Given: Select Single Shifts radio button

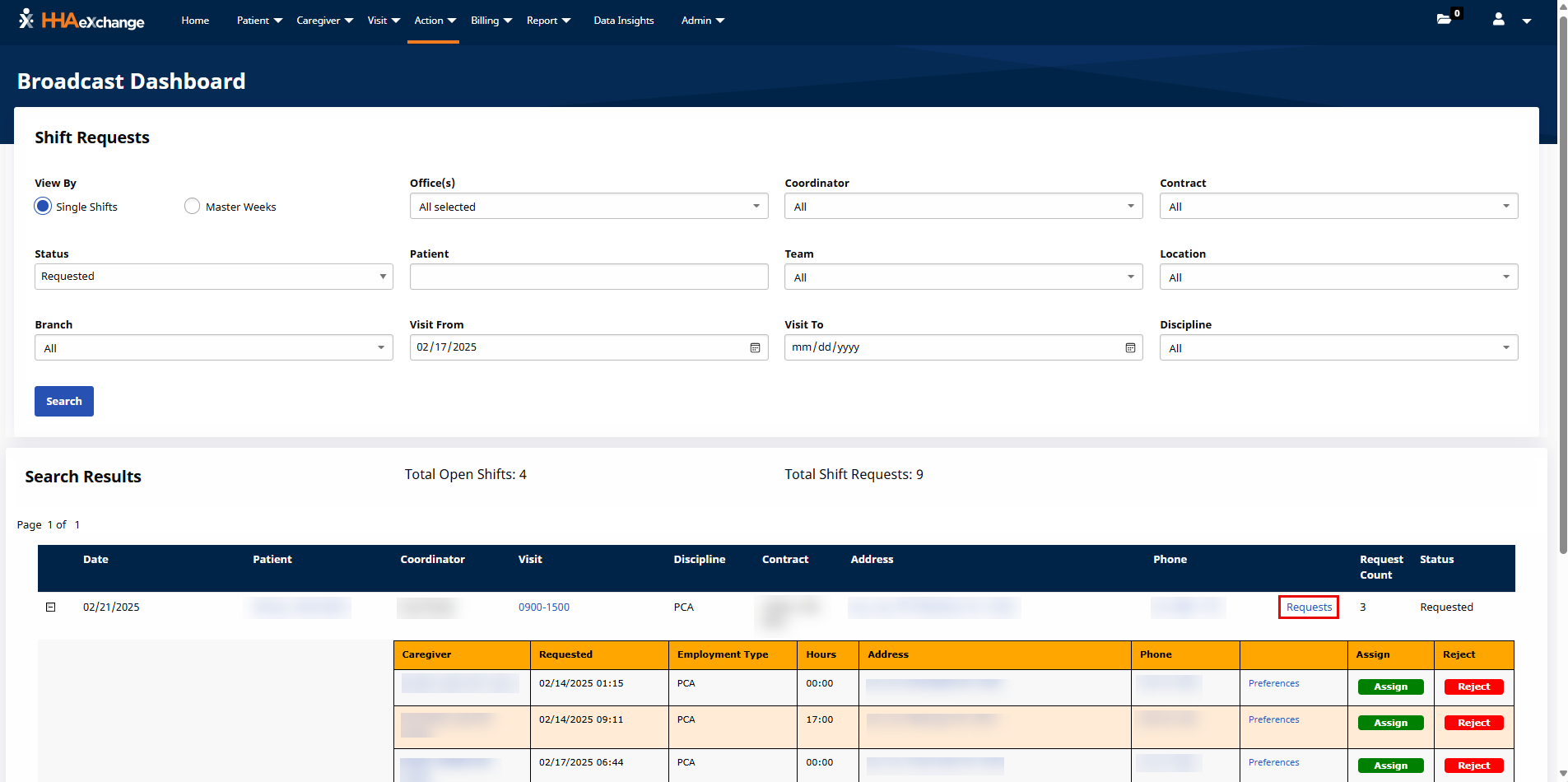Looking at the screenshot, I should pyautogui.click(x=43, y=207).
